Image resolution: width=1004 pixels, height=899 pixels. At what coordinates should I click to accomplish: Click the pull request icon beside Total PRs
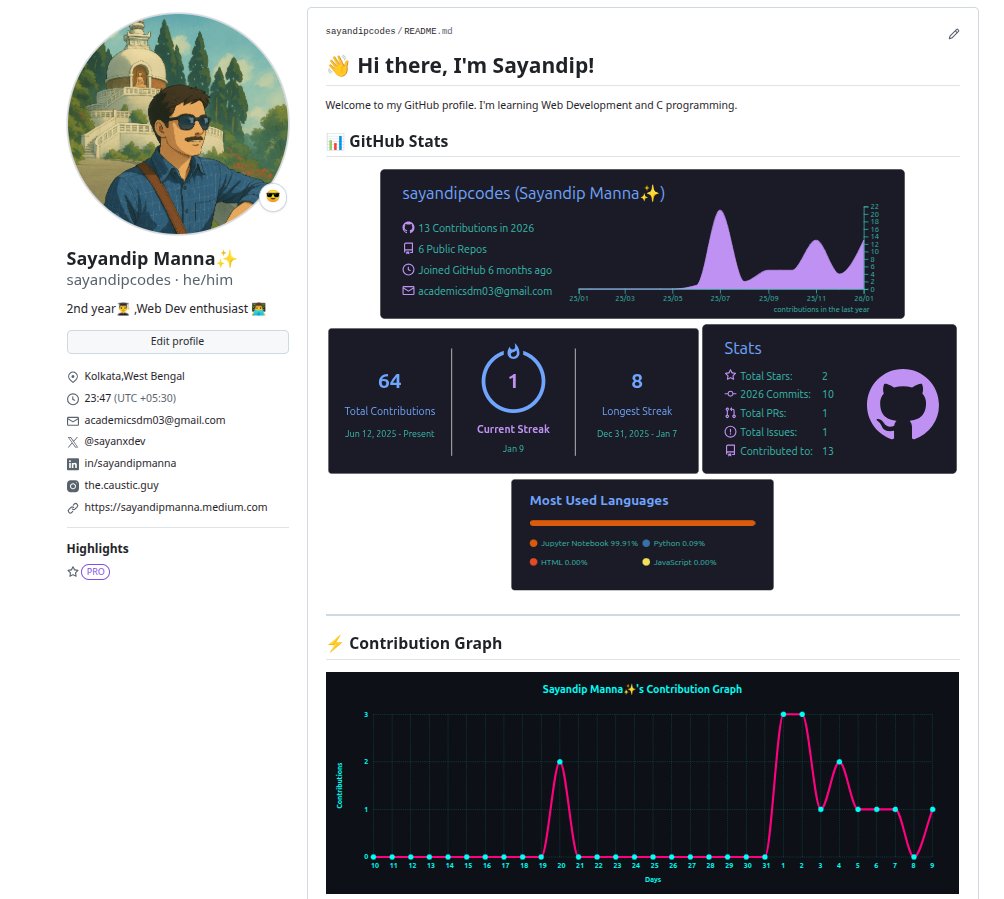(730, 413)
